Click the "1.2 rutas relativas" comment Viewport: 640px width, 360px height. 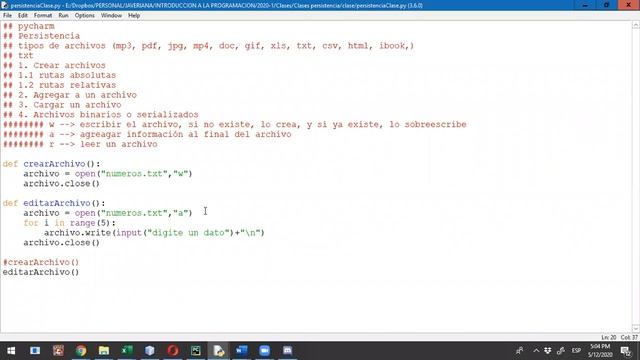[x=59, y=85]
